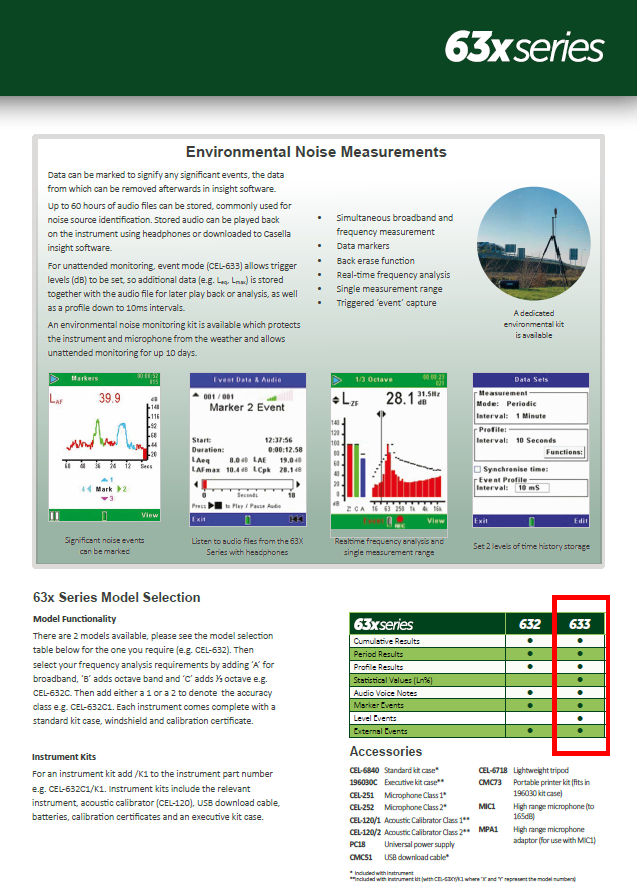
Task: Click the Marker Events row label
Action: click(x=379, y=706)
